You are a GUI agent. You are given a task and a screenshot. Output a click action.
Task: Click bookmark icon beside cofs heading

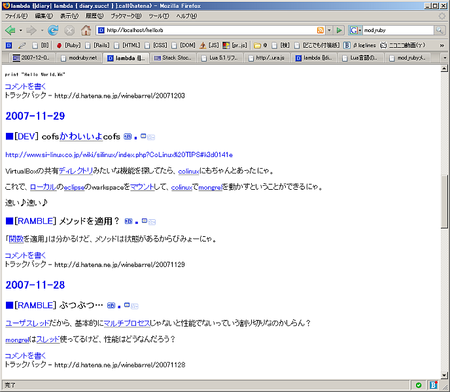128,136
